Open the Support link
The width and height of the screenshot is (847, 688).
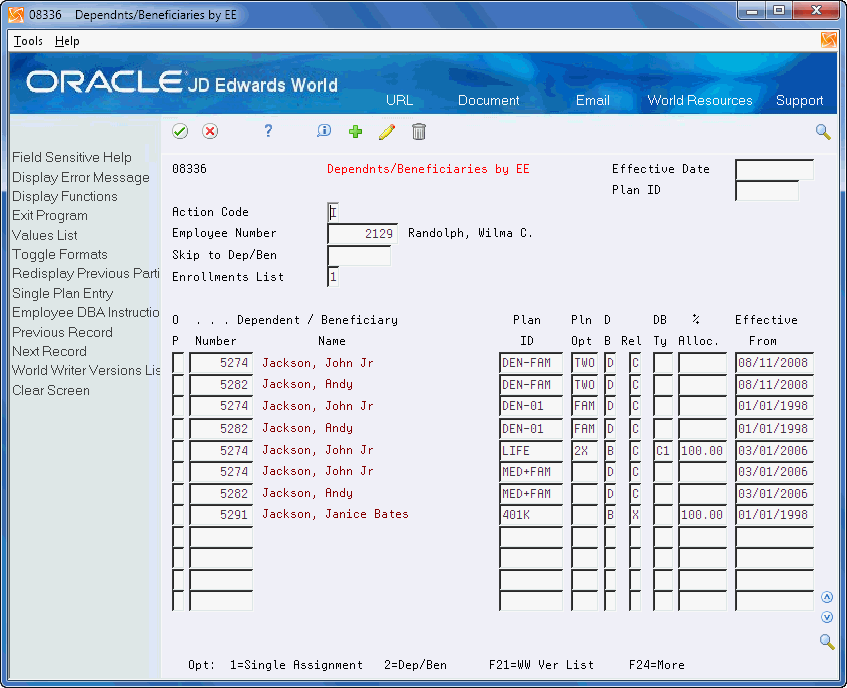tap(799, 100)
